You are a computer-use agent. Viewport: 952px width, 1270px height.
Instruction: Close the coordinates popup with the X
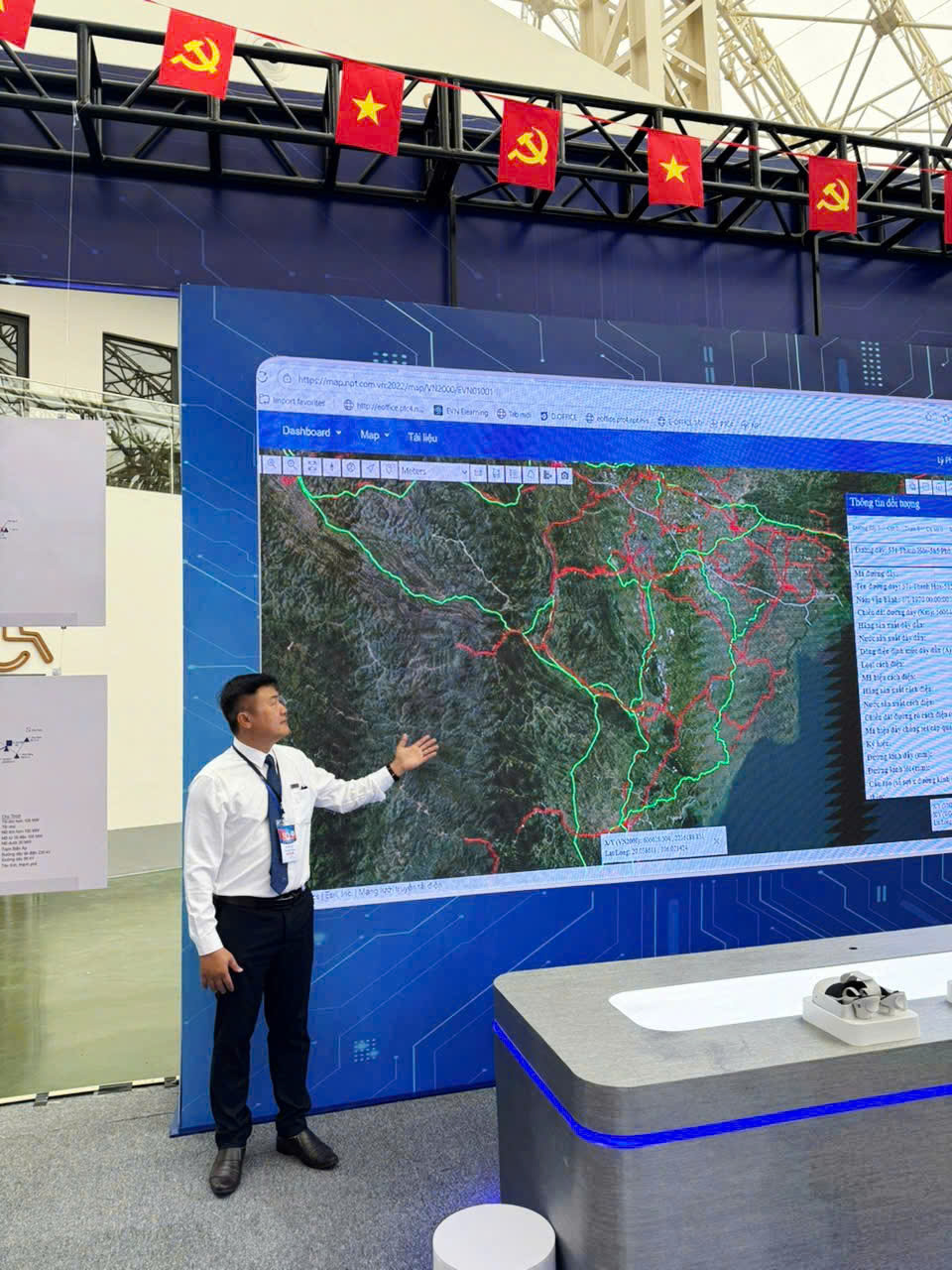tap(717, 839)
